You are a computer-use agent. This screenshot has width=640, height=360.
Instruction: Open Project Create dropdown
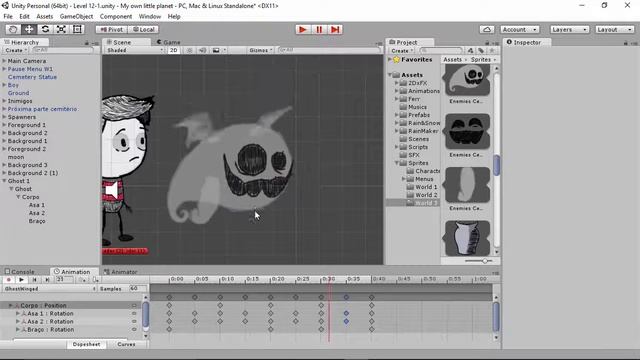coord(402,51)
